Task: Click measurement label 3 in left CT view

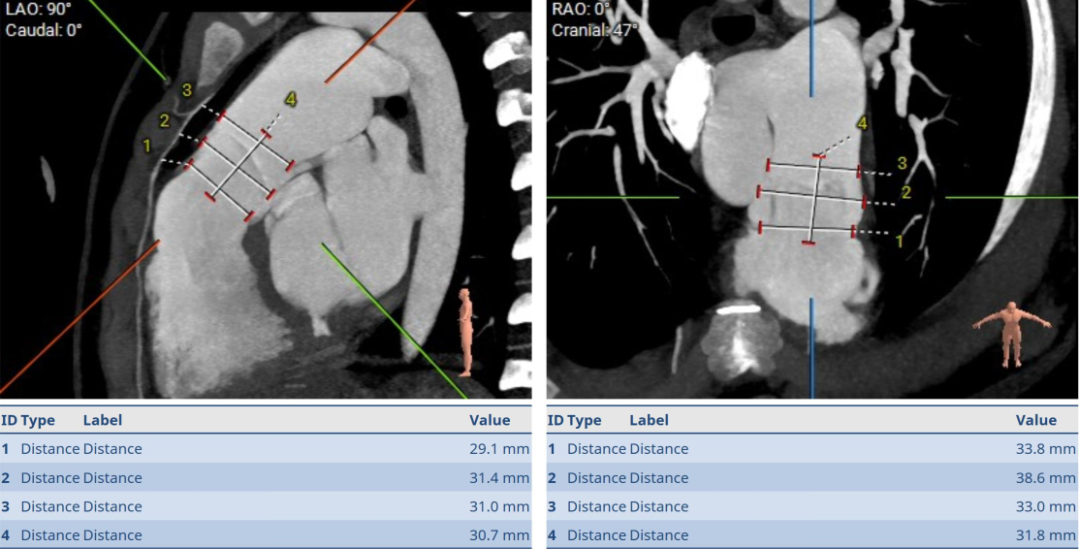Action: tap(187, 90)
